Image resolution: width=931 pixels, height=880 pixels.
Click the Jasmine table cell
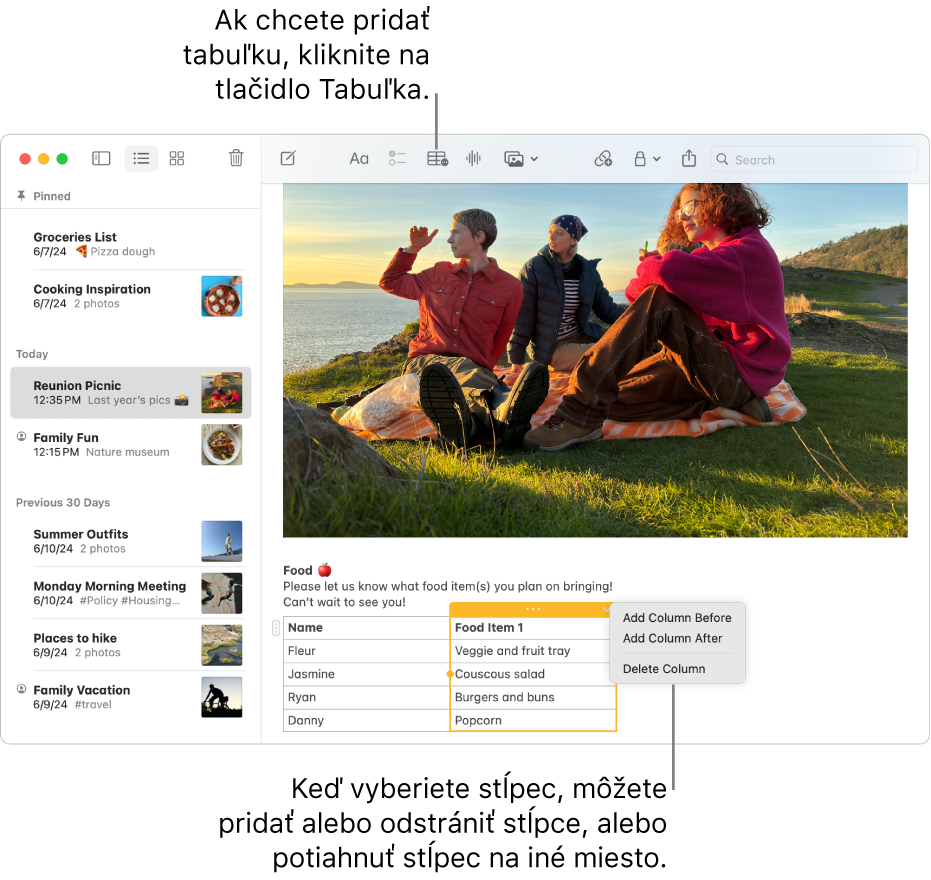click(x=366, y=674)
